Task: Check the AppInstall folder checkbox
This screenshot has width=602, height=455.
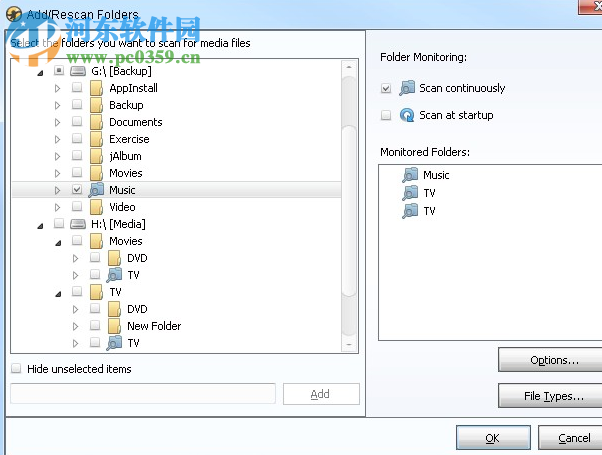Action: [x=77, y=87]
